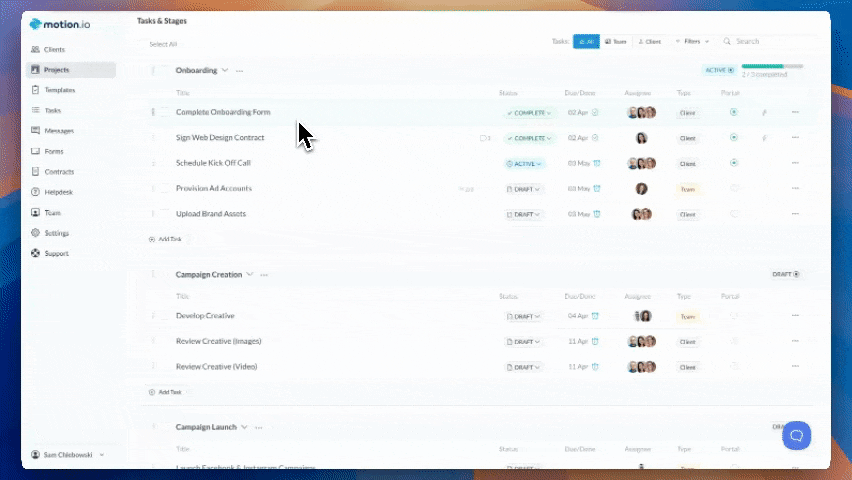Change Provision Ad Accounts DRAFT status

coord(523,189)
